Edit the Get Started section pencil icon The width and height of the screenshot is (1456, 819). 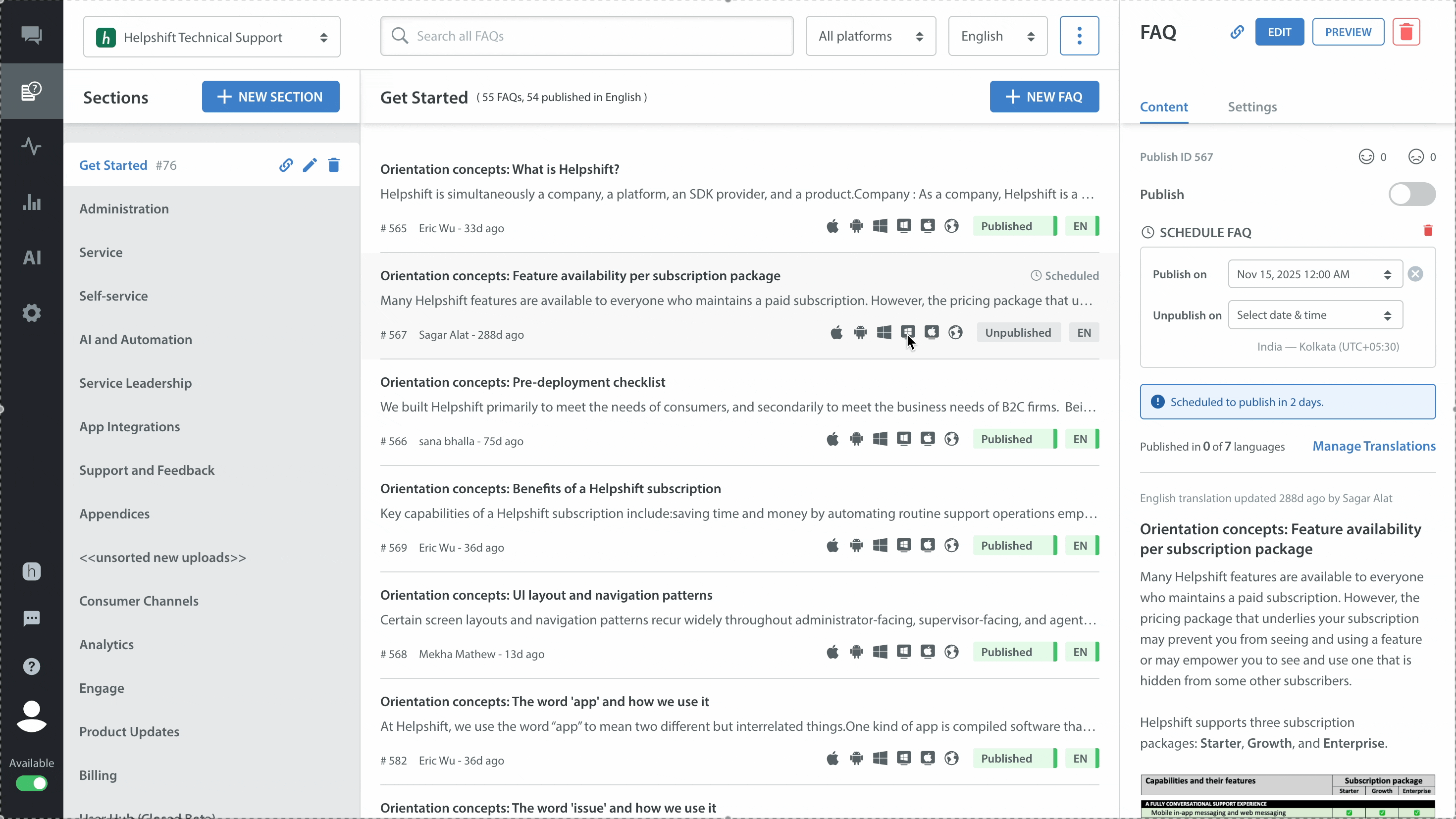[310, 165]
